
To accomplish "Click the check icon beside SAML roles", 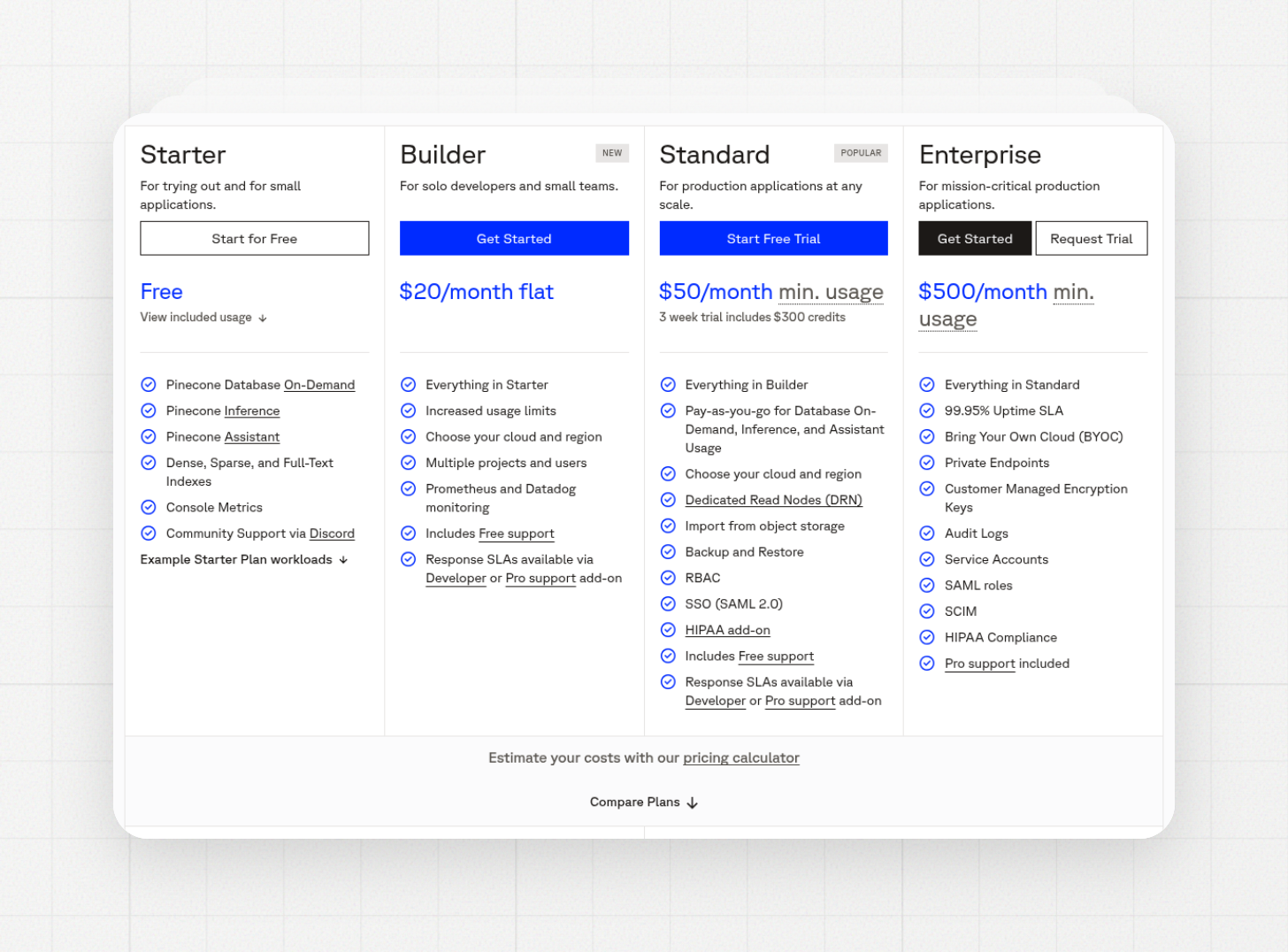I will point(927,586).
